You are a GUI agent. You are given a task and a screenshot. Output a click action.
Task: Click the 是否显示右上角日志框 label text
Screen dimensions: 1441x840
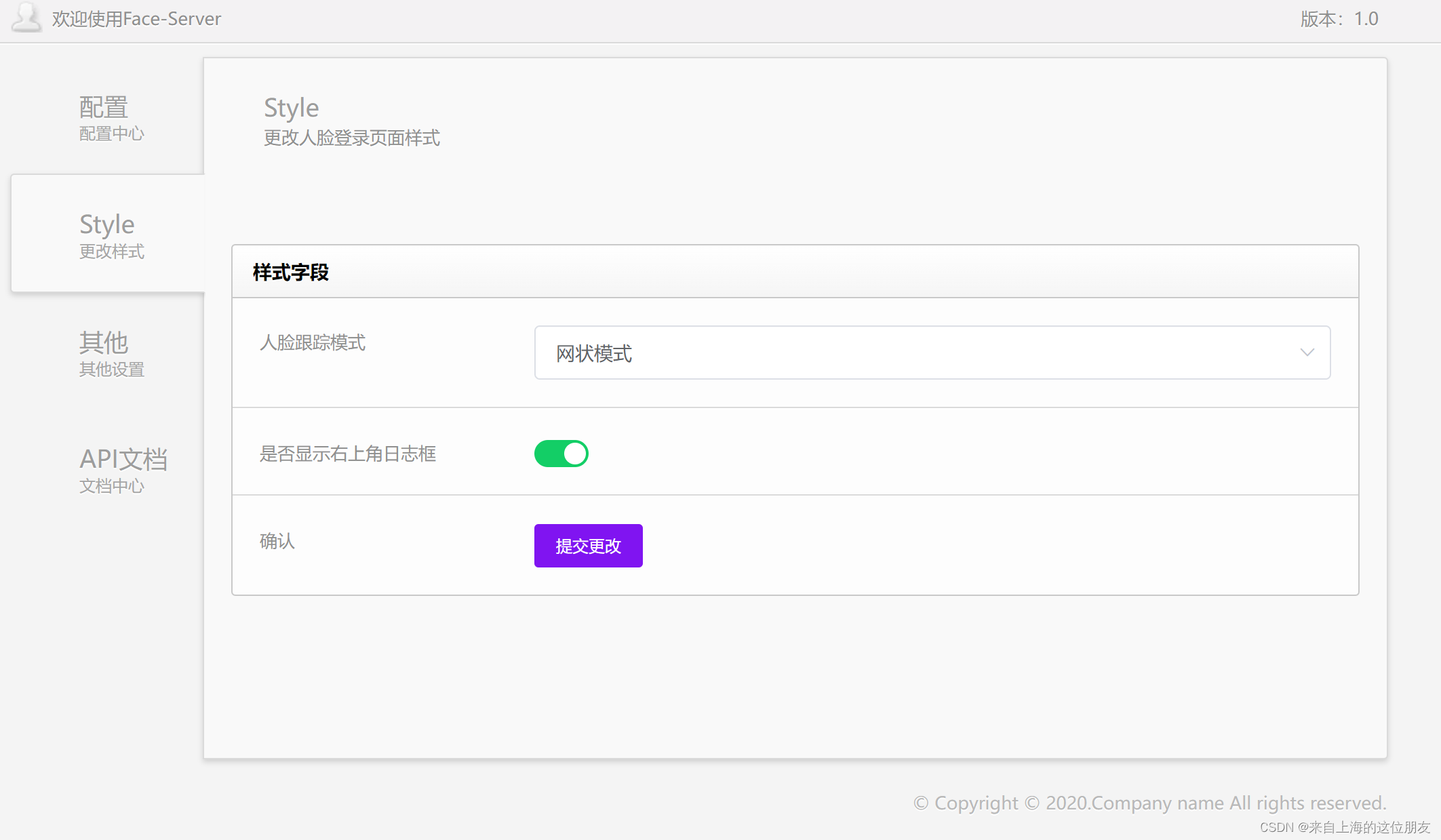[x=348, y=454]
